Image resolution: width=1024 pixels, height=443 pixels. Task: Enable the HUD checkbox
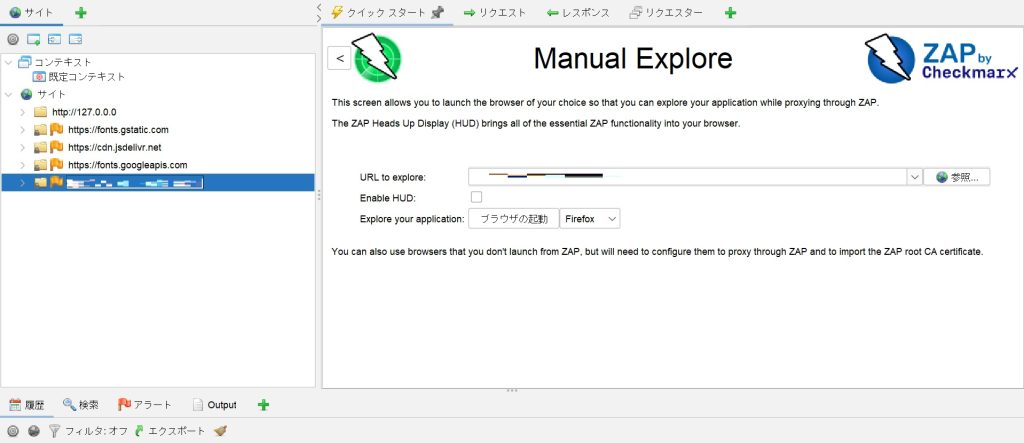pos(477,197)
